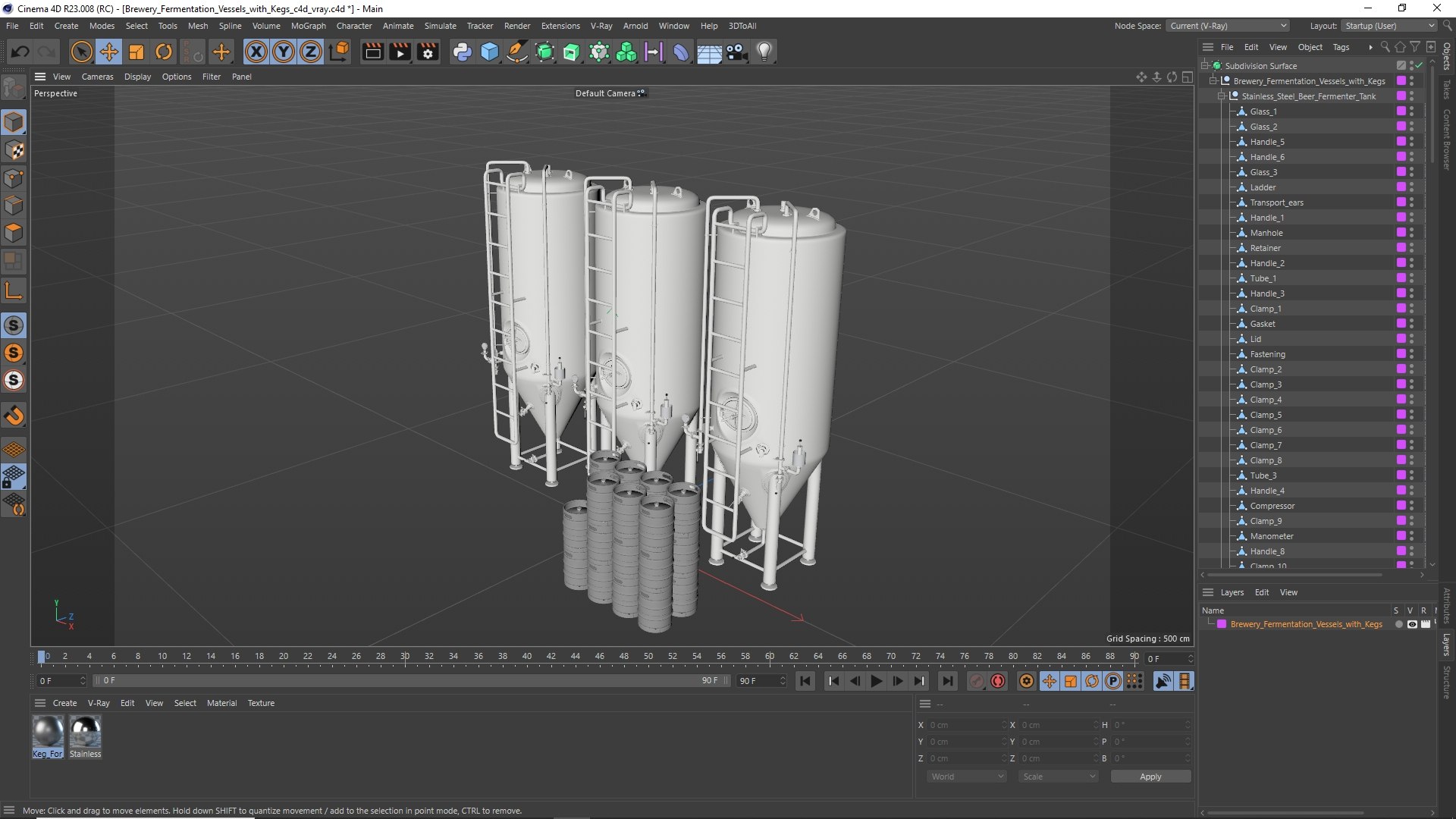Select the Rotate tool

(164, 52)
